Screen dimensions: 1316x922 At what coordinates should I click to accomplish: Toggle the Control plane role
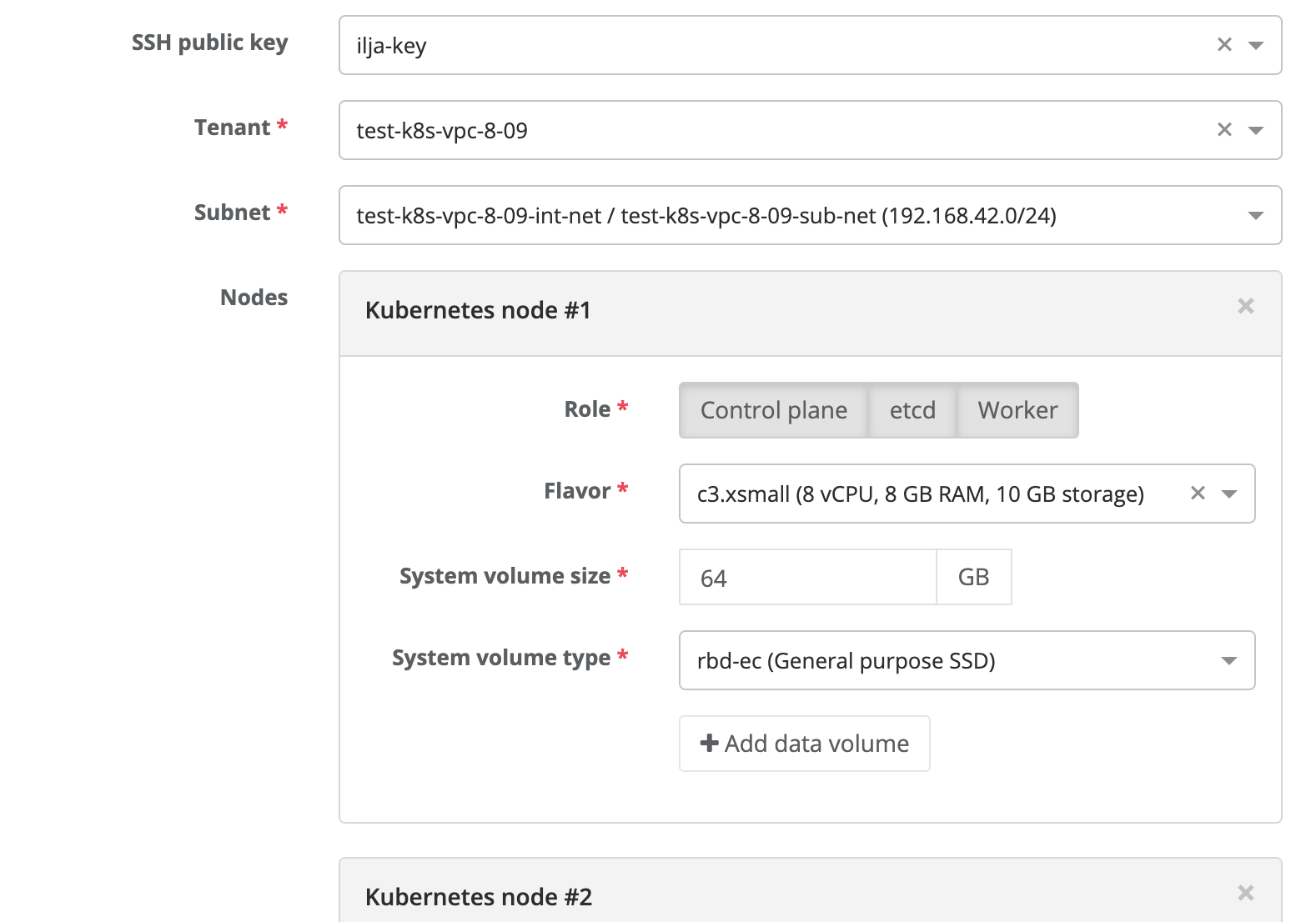coord(774,410)
